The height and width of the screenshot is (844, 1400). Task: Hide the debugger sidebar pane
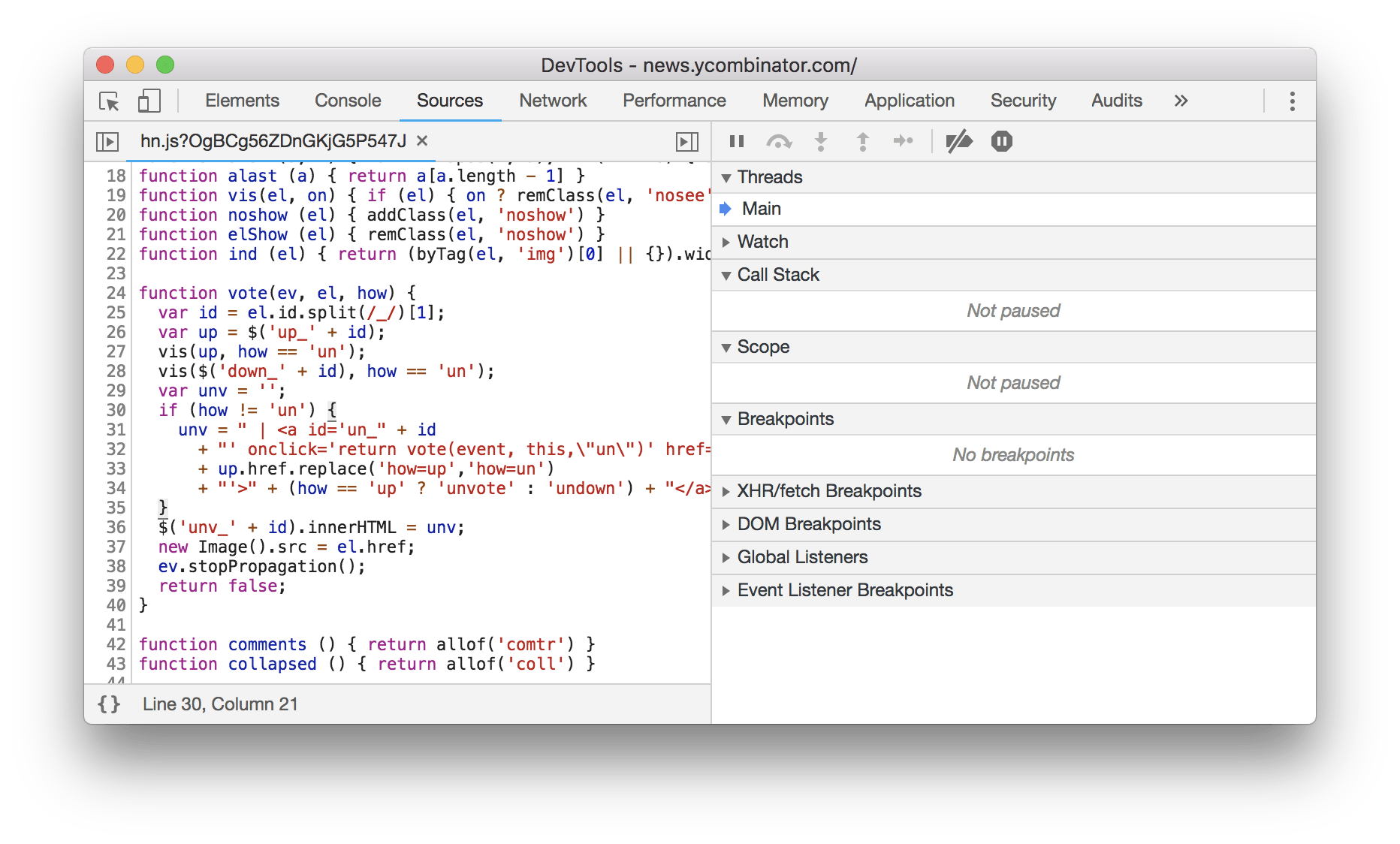click(x=686, y=141)
